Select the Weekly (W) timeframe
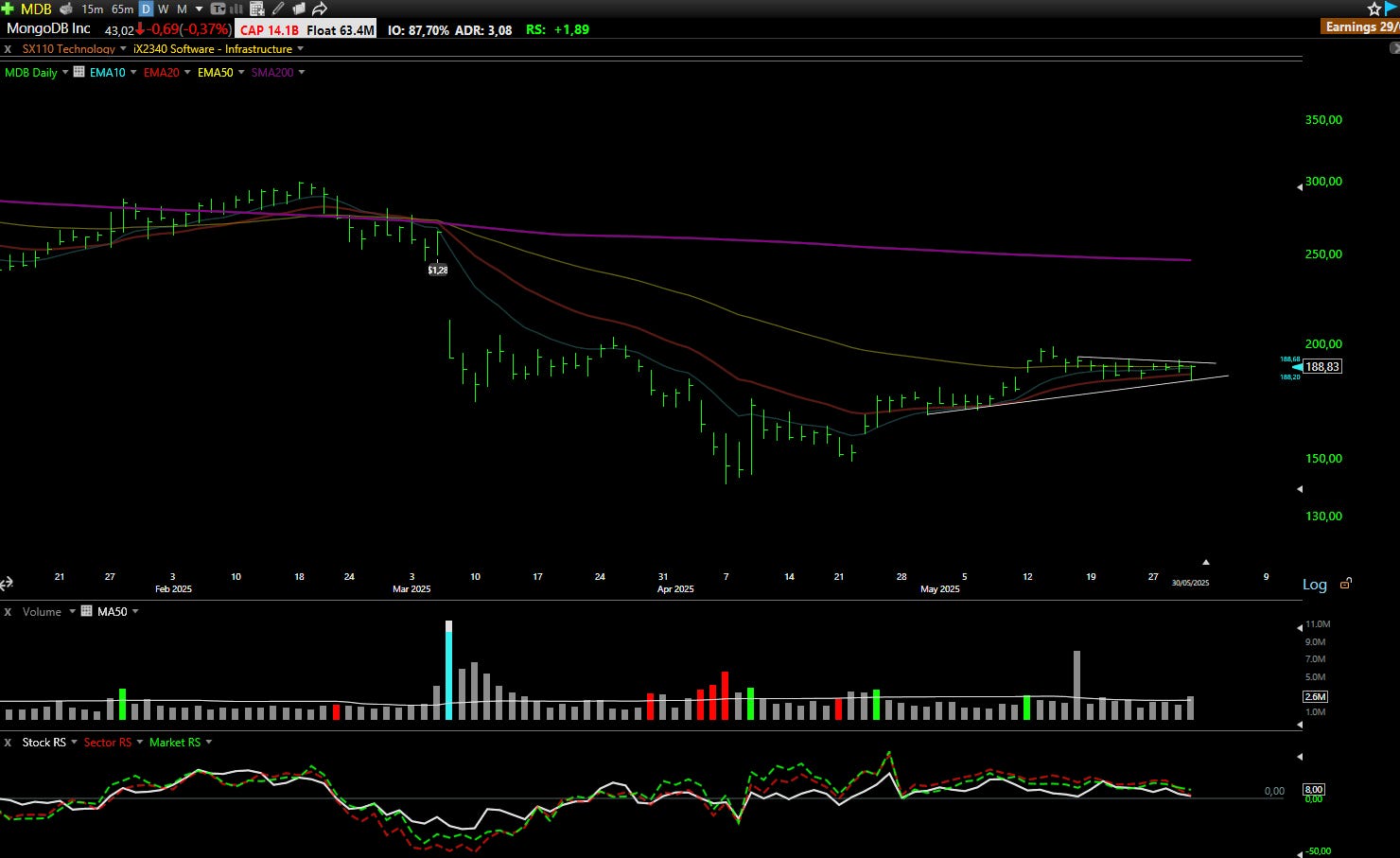Screen dimensions: 1400x858 (x=164, y=9)
